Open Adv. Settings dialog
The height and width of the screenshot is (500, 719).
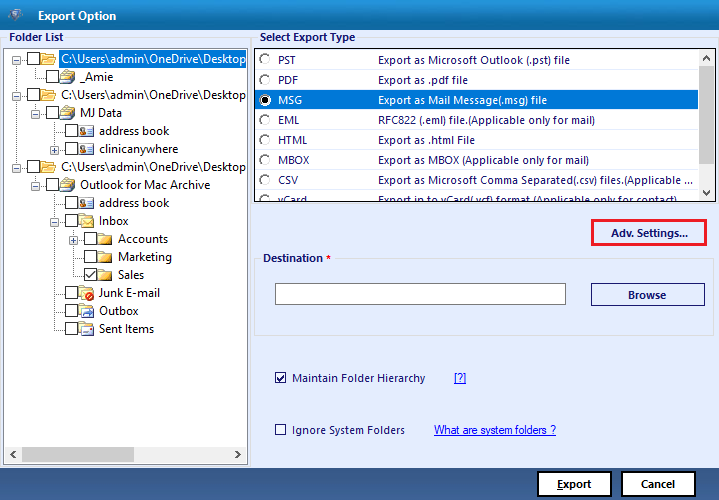pos(649,233)
